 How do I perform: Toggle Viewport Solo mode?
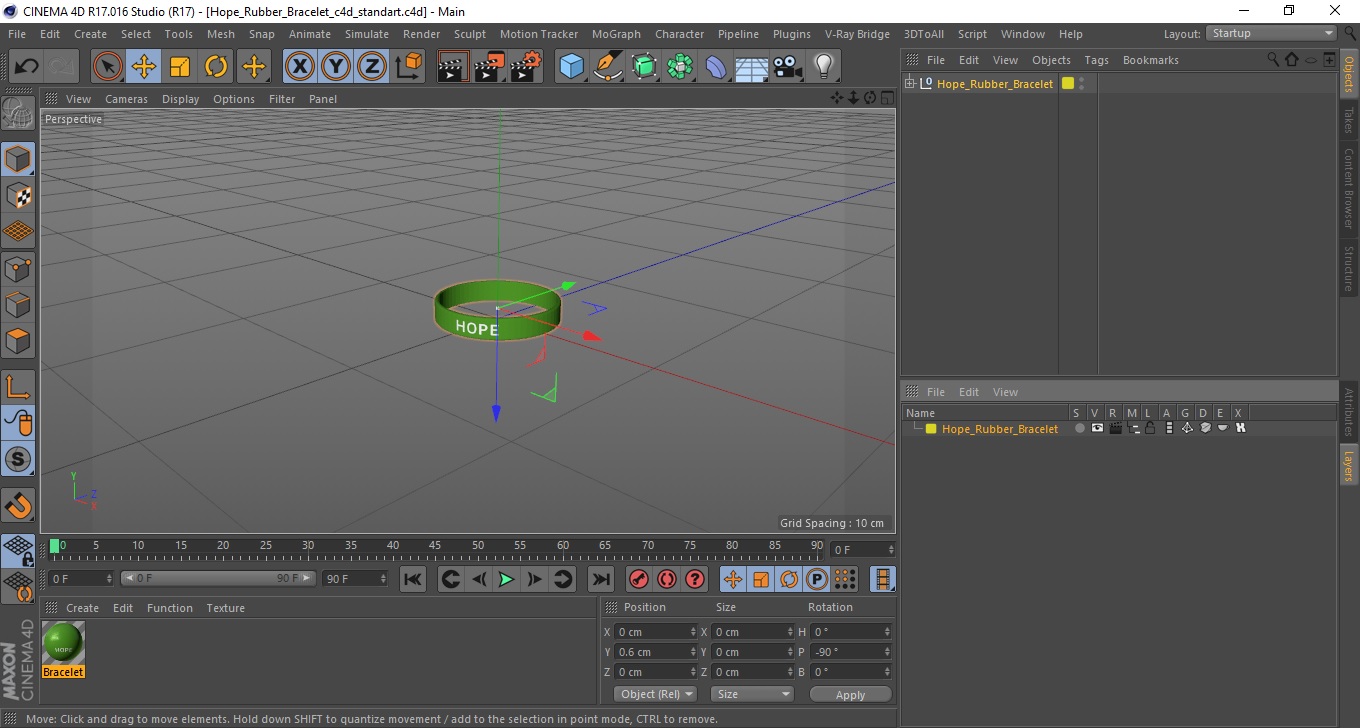(x=18, y=460)
